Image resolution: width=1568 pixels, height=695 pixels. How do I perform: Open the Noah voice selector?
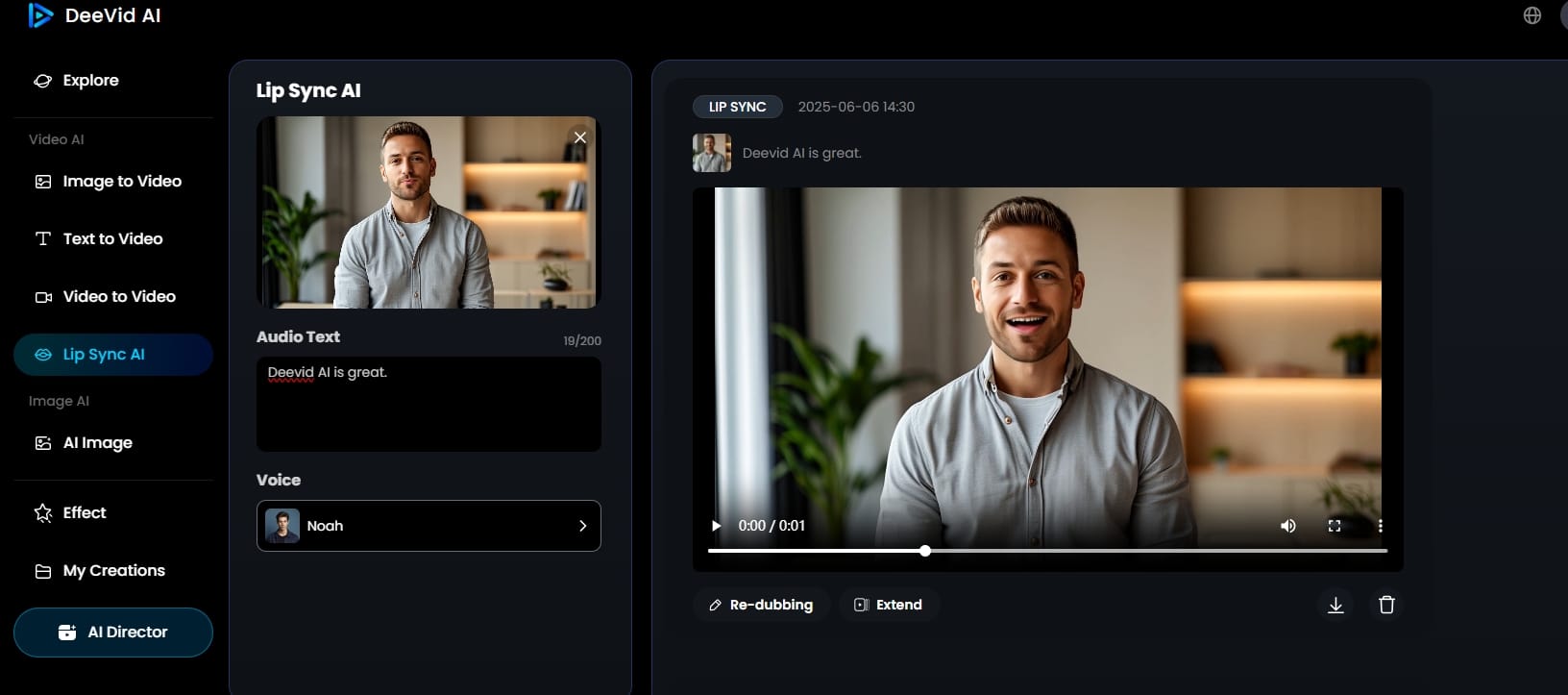(x=429, y=526)
